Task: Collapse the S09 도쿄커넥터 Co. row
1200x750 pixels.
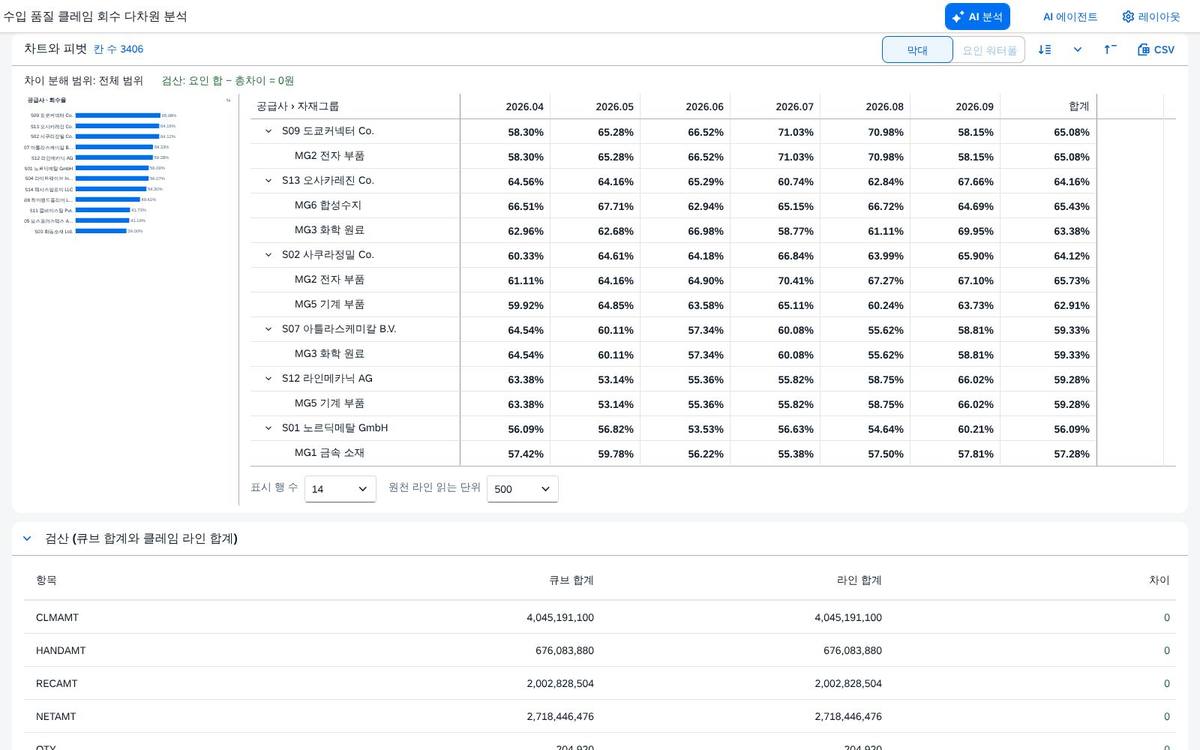Action: pos(268,131)
